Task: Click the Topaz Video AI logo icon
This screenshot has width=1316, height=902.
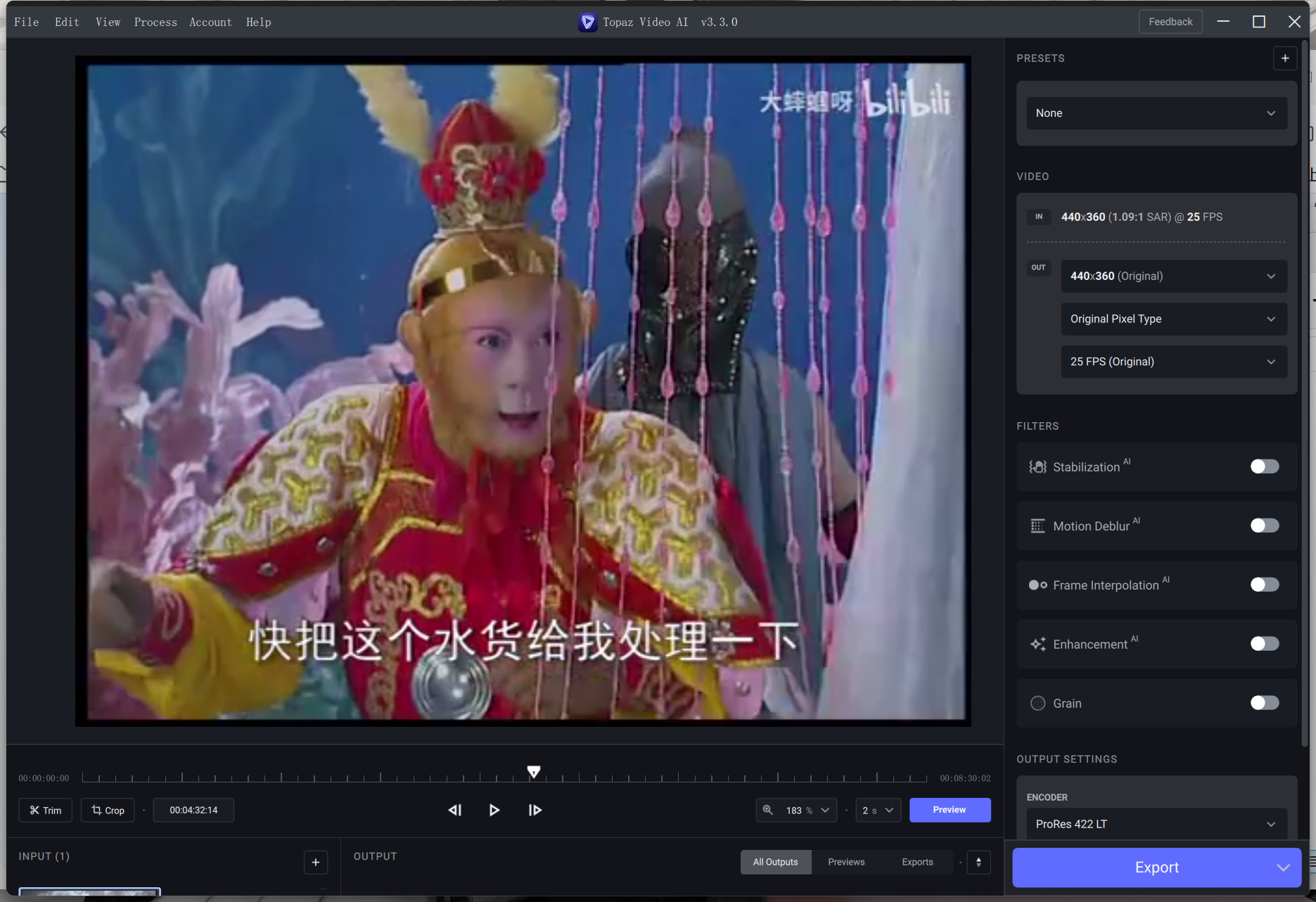Action: [587, 22]
